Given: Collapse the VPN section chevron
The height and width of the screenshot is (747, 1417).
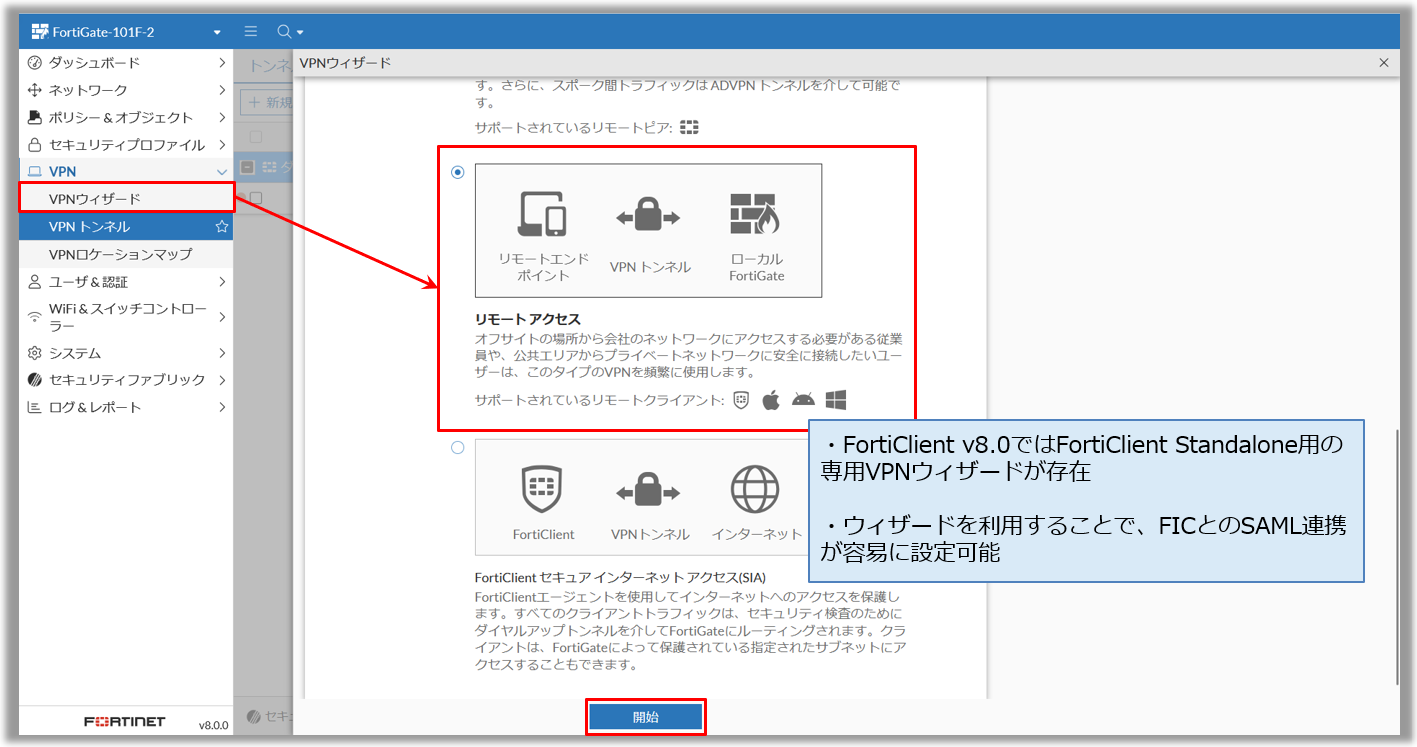Looking at the screenshot, I should (x=222, y=172).
